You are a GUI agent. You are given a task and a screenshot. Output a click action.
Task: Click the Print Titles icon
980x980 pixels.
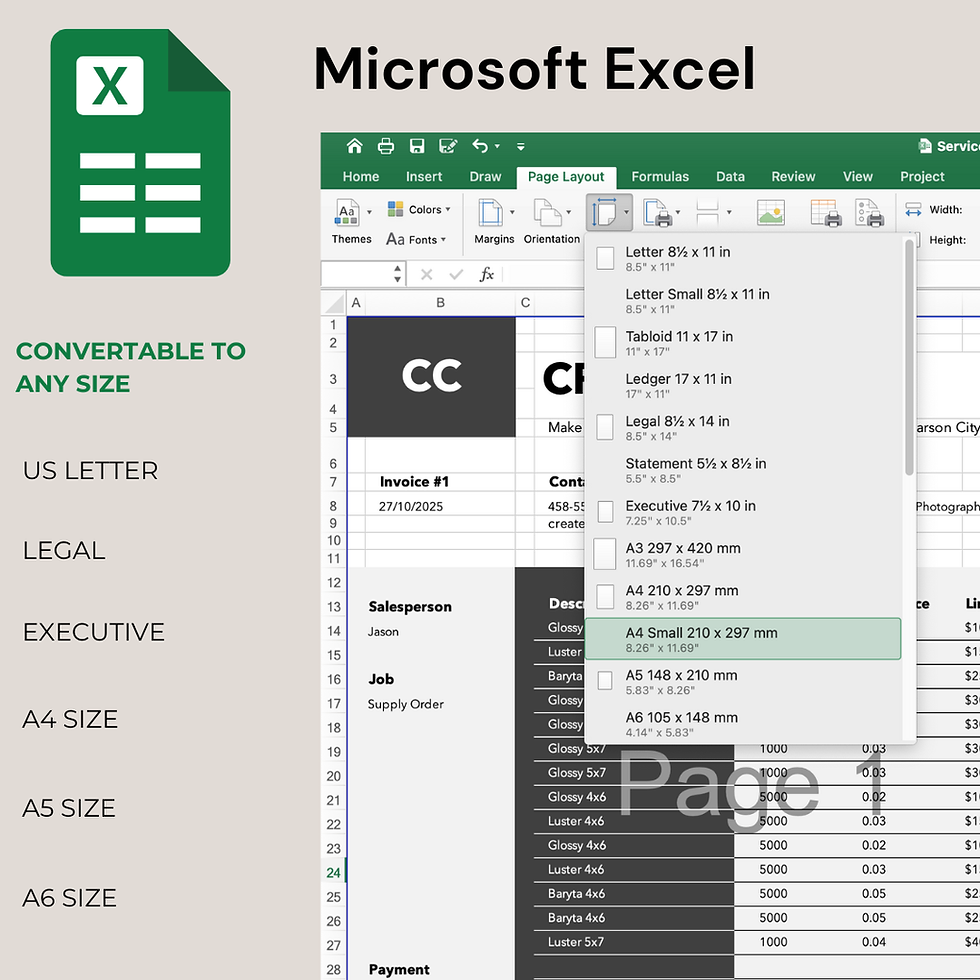(x=826, y=212)
